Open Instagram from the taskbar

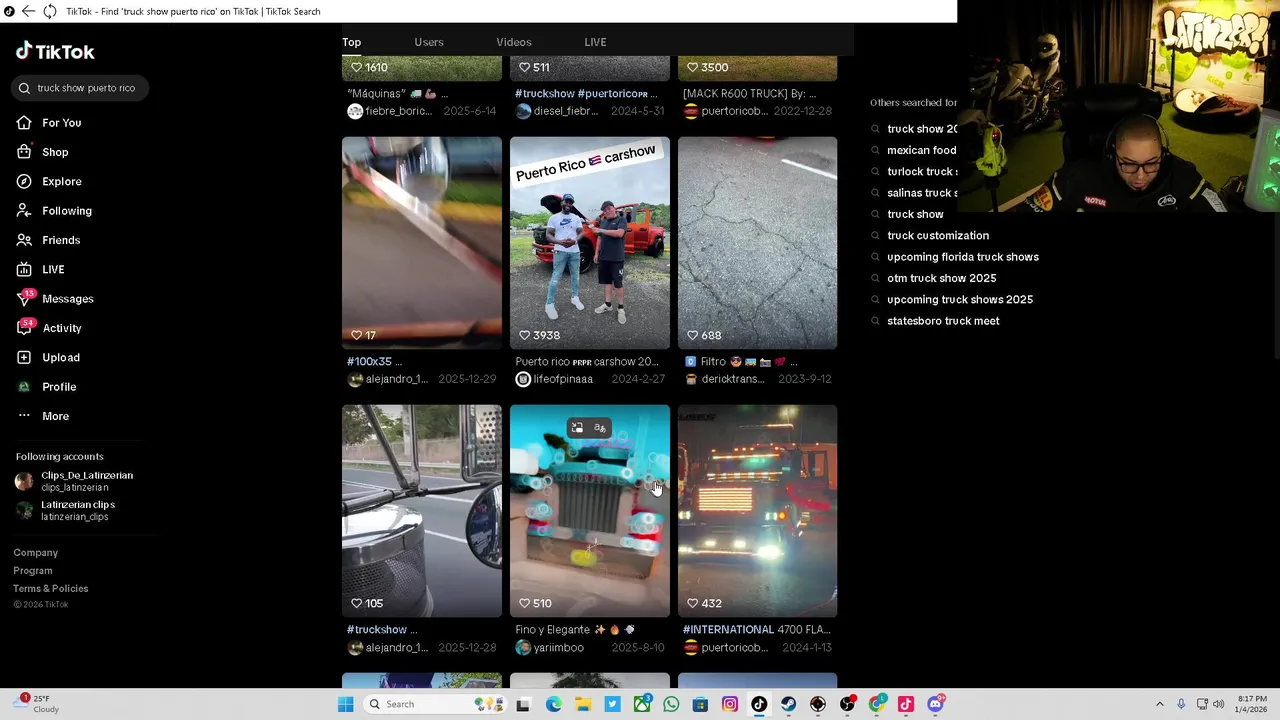coord(730,704)
